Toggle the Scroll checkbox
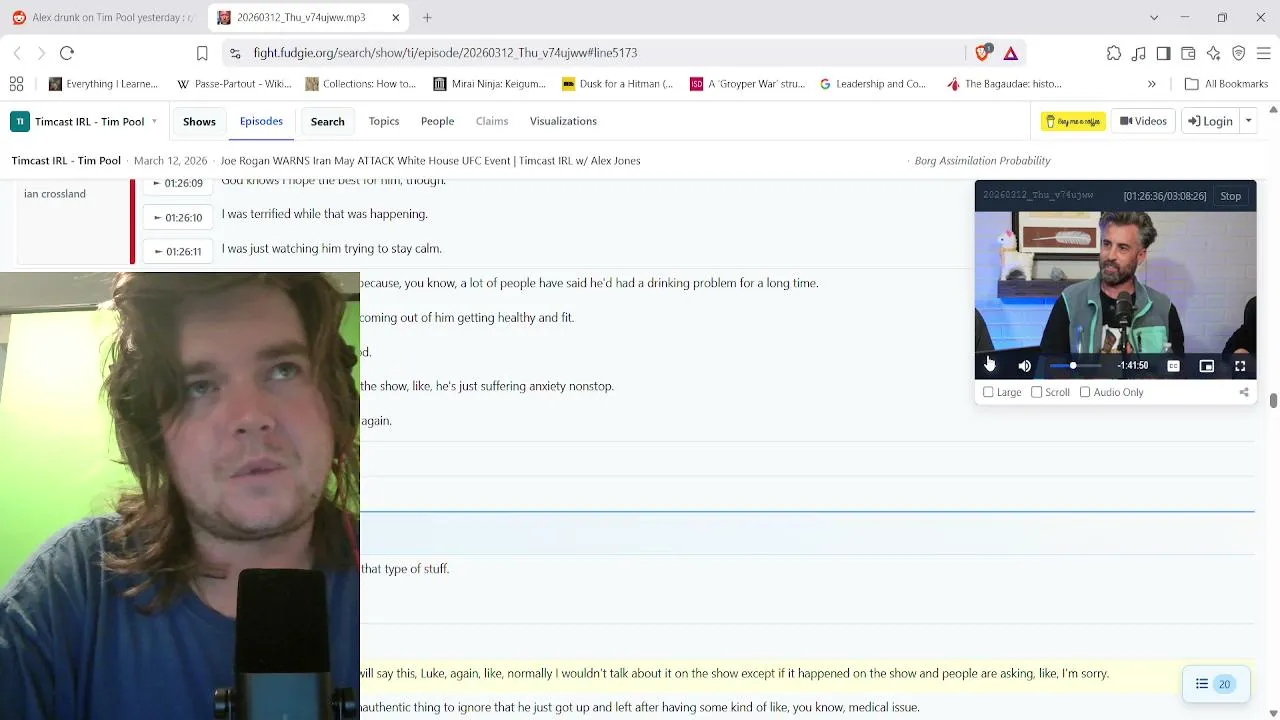The image size is (1280, 720). pos(1036,392)
